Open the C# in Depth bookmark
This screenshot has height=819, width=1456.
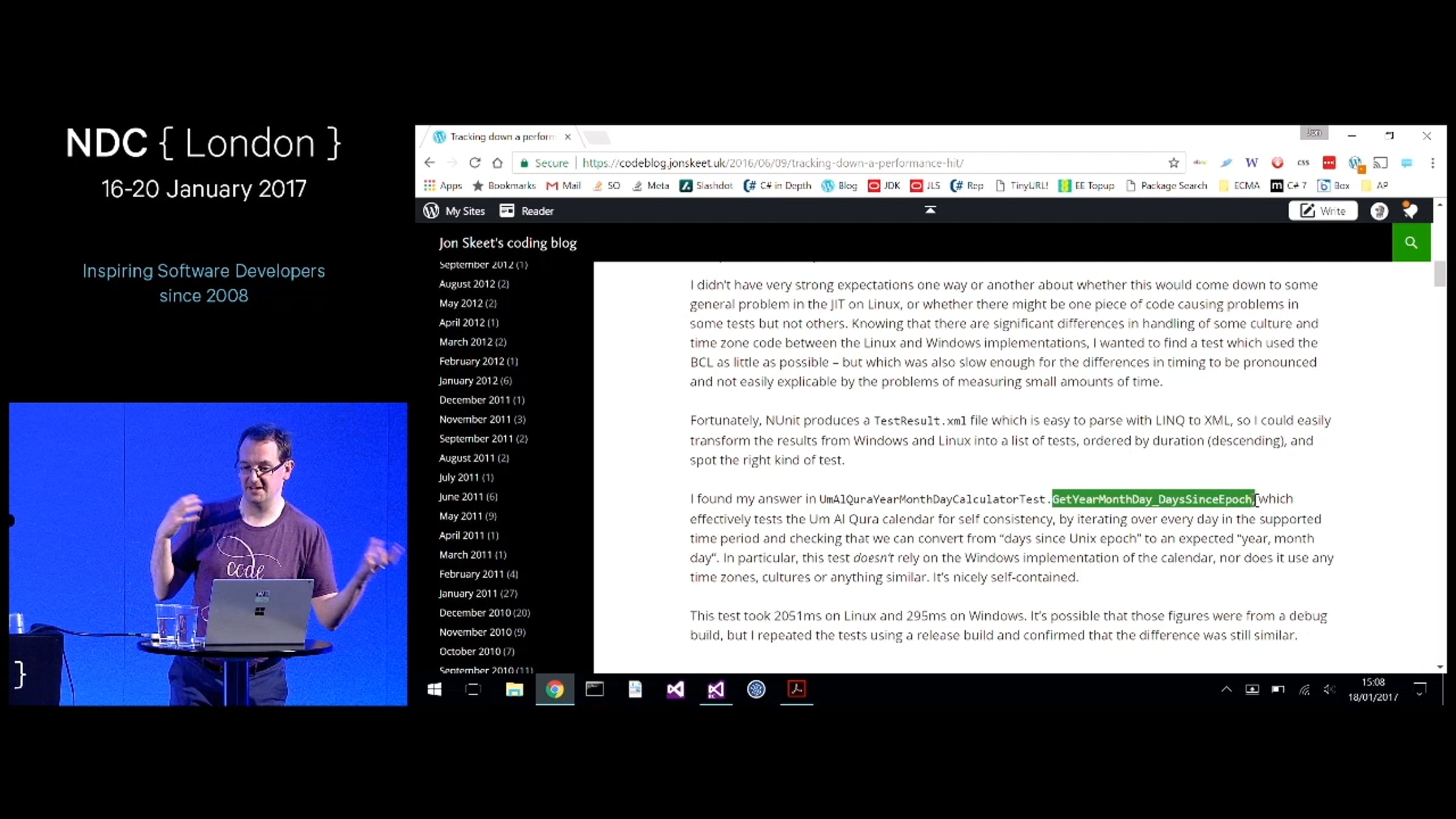point(778,186)
